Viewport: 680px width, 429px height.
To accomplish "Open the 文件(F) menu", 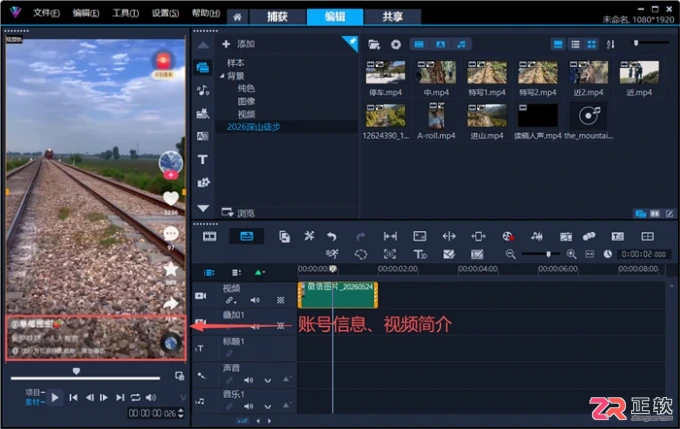I will (46, 13).
